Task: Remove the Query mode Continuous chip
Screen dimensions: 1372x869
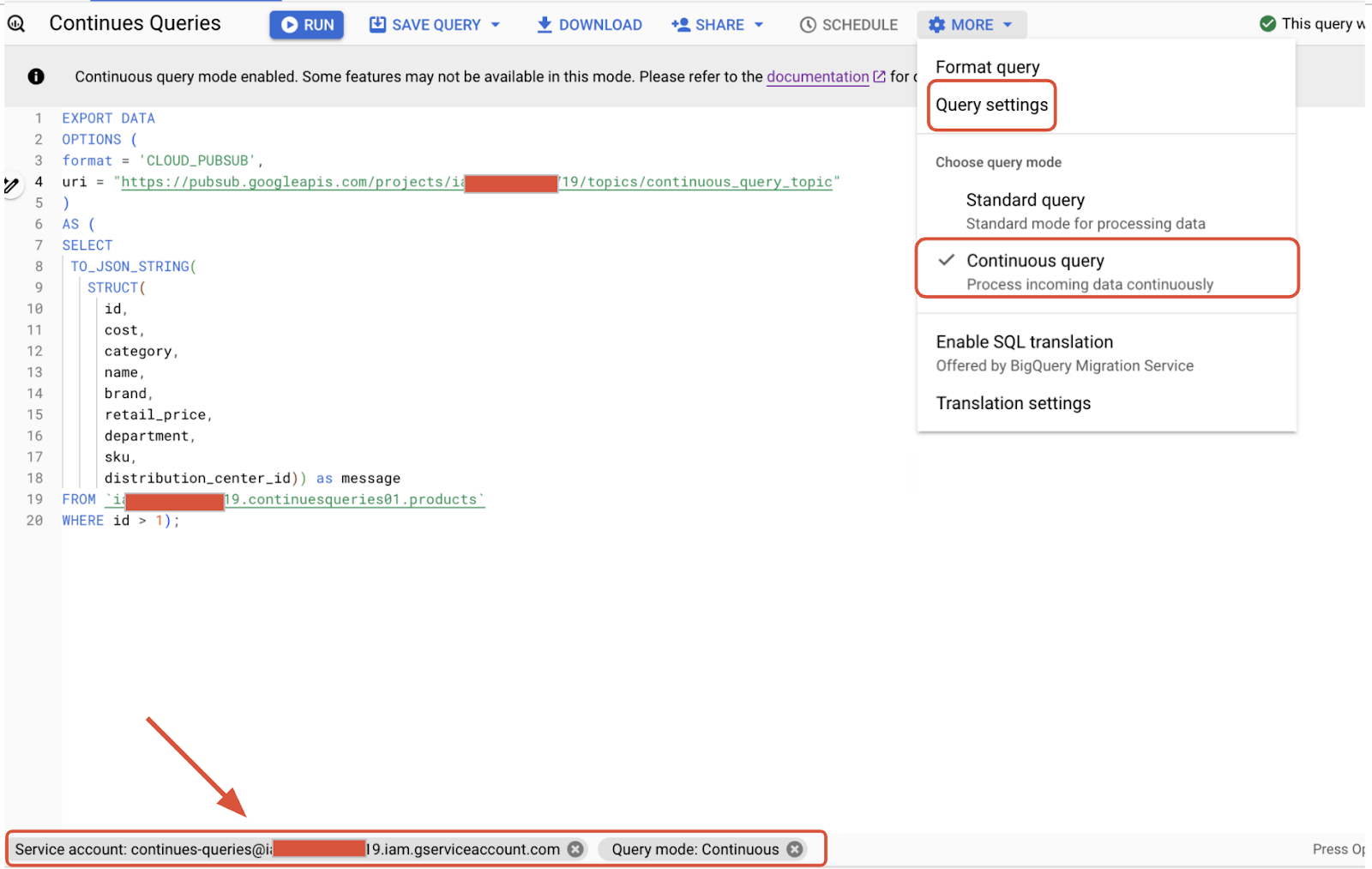Action: [x=794, y=848]
